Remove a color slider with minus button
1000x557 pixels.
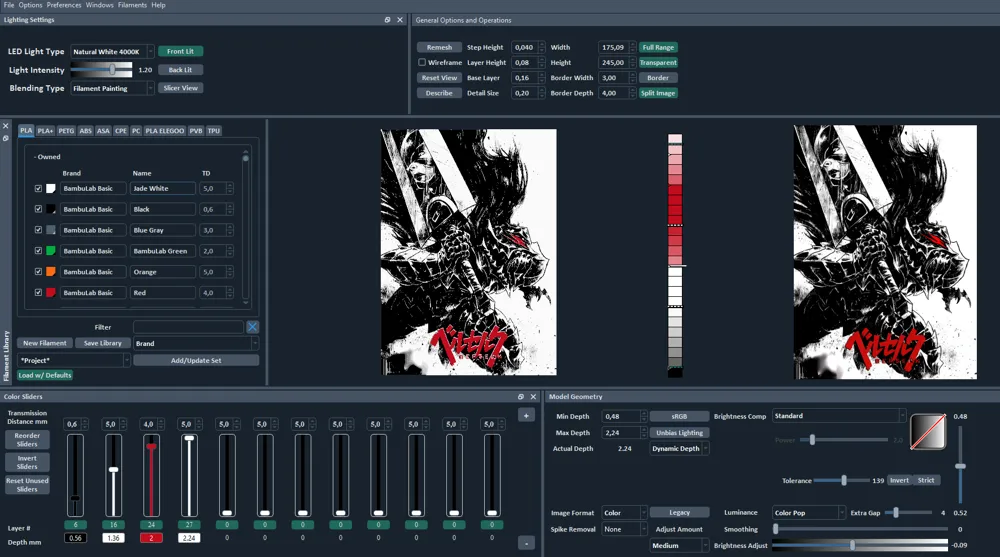coord(526,544)
